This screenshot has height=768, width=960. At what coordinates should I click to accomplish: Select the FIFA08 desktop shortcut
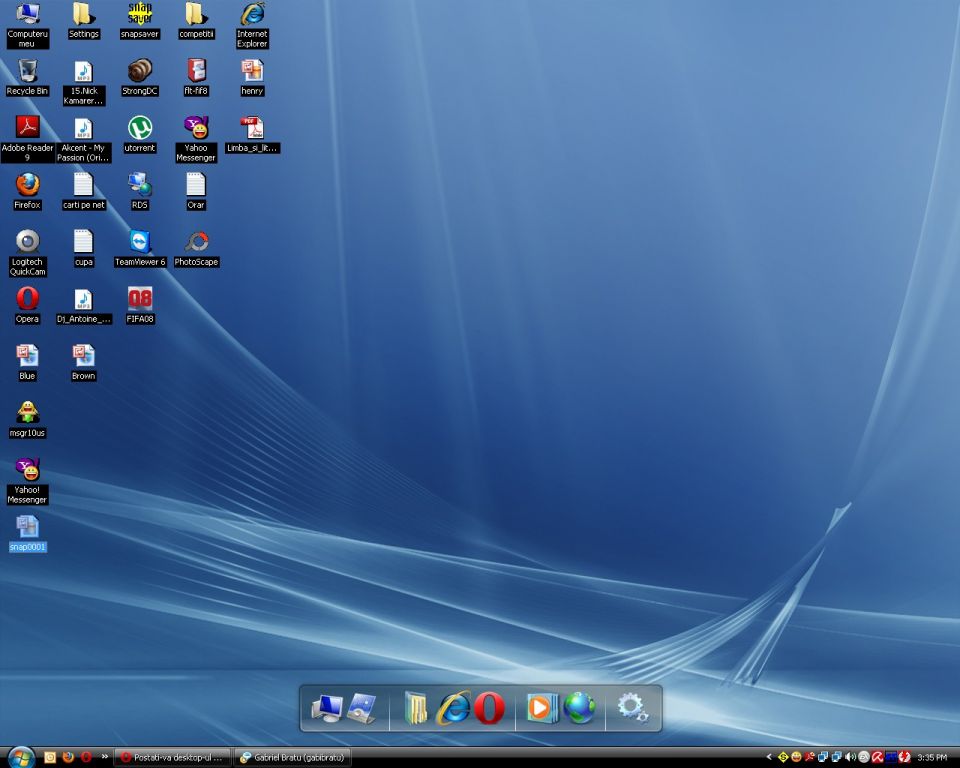(140, 299)
